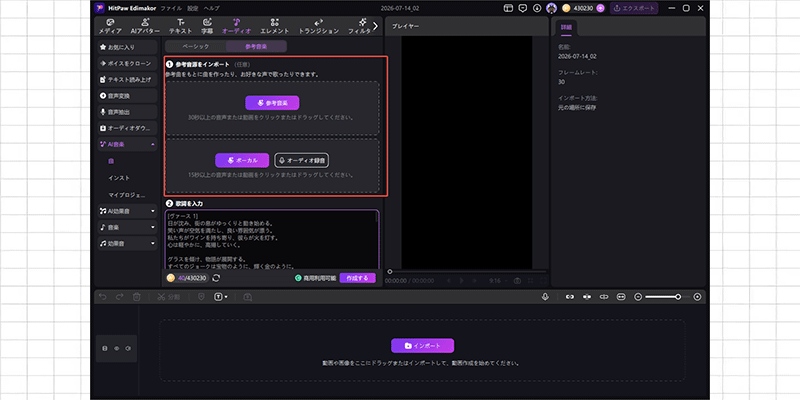The height and width of the screenshot is (400, 800).
Task: Click the timeline microphone voiceover icon
Action: [545, 296]
